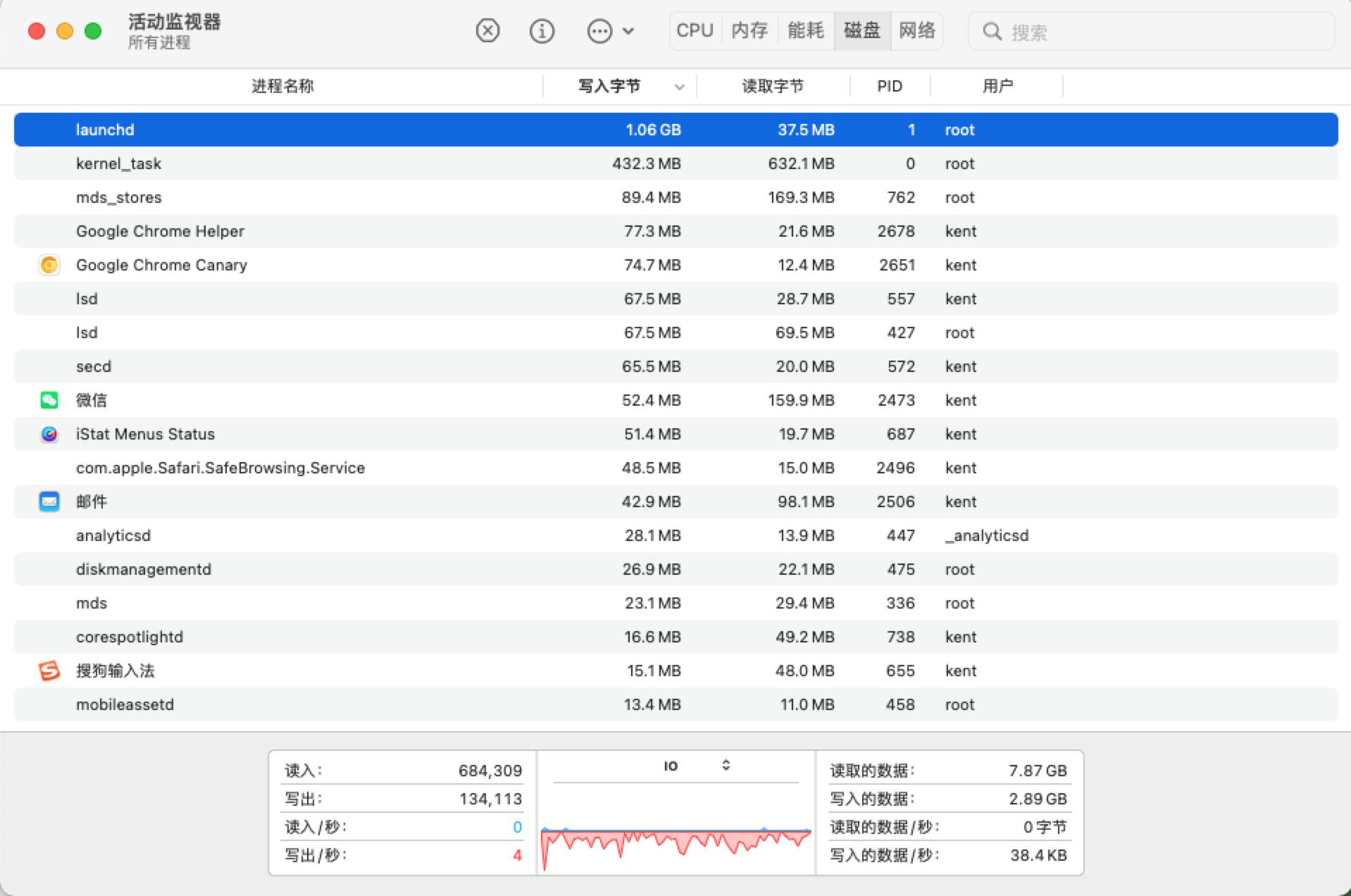Image resolution: width=1351 pixels, height=896 pixels.
Task: Select the iStat Menus Status process name
Action: (x=145, y=434)
